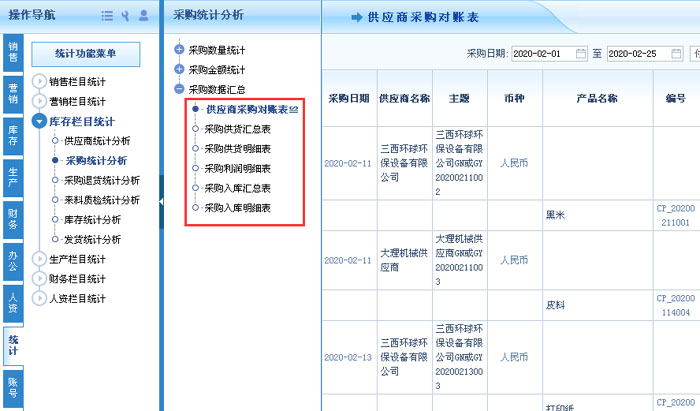Select 采购供货汇总表 report
The image size is (700, 411).
[237, 129]
